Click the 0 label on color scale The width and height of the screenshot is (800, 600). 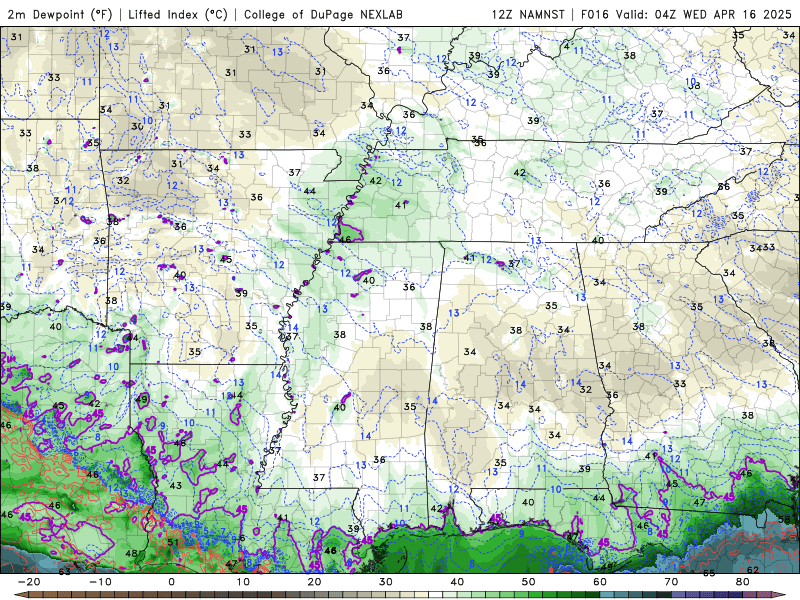(x=171, y=582)
